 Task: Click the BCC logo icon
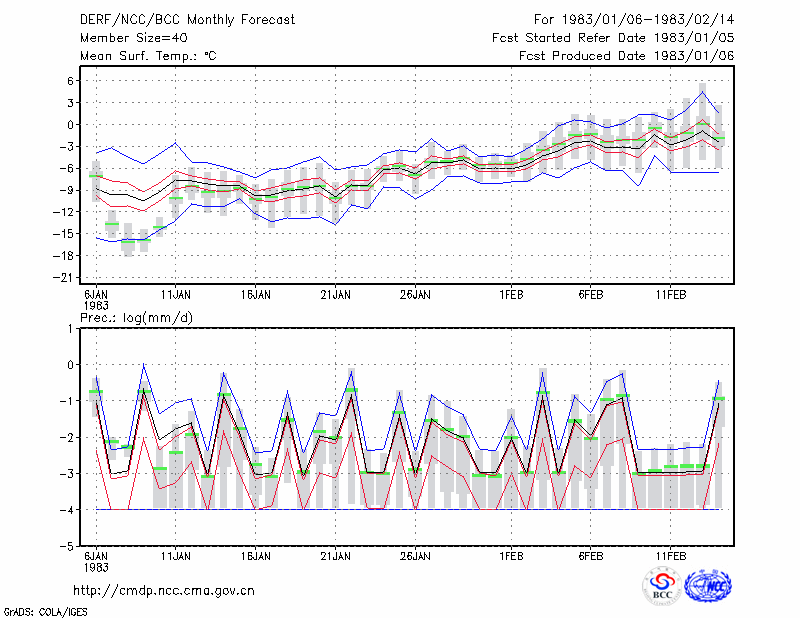pos(662,586)
